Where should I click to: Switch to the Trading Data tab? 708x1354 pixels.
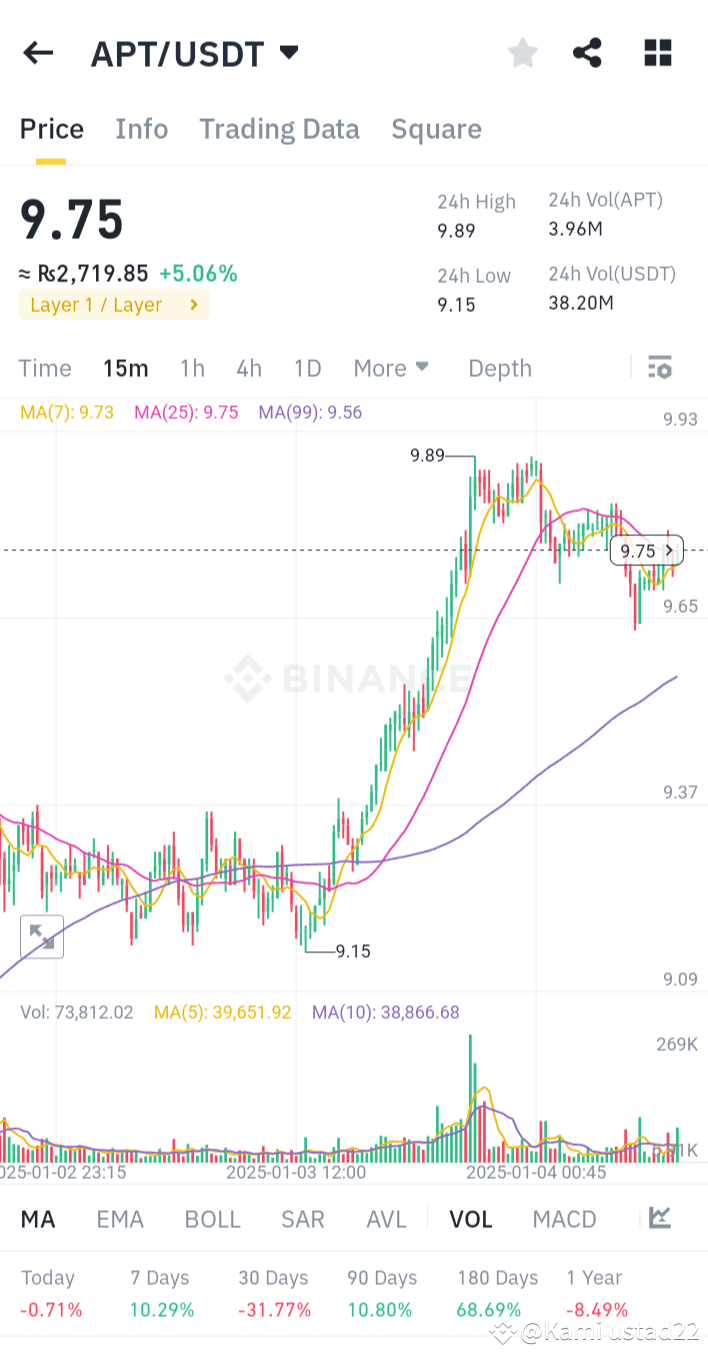[x=279, y=128]
